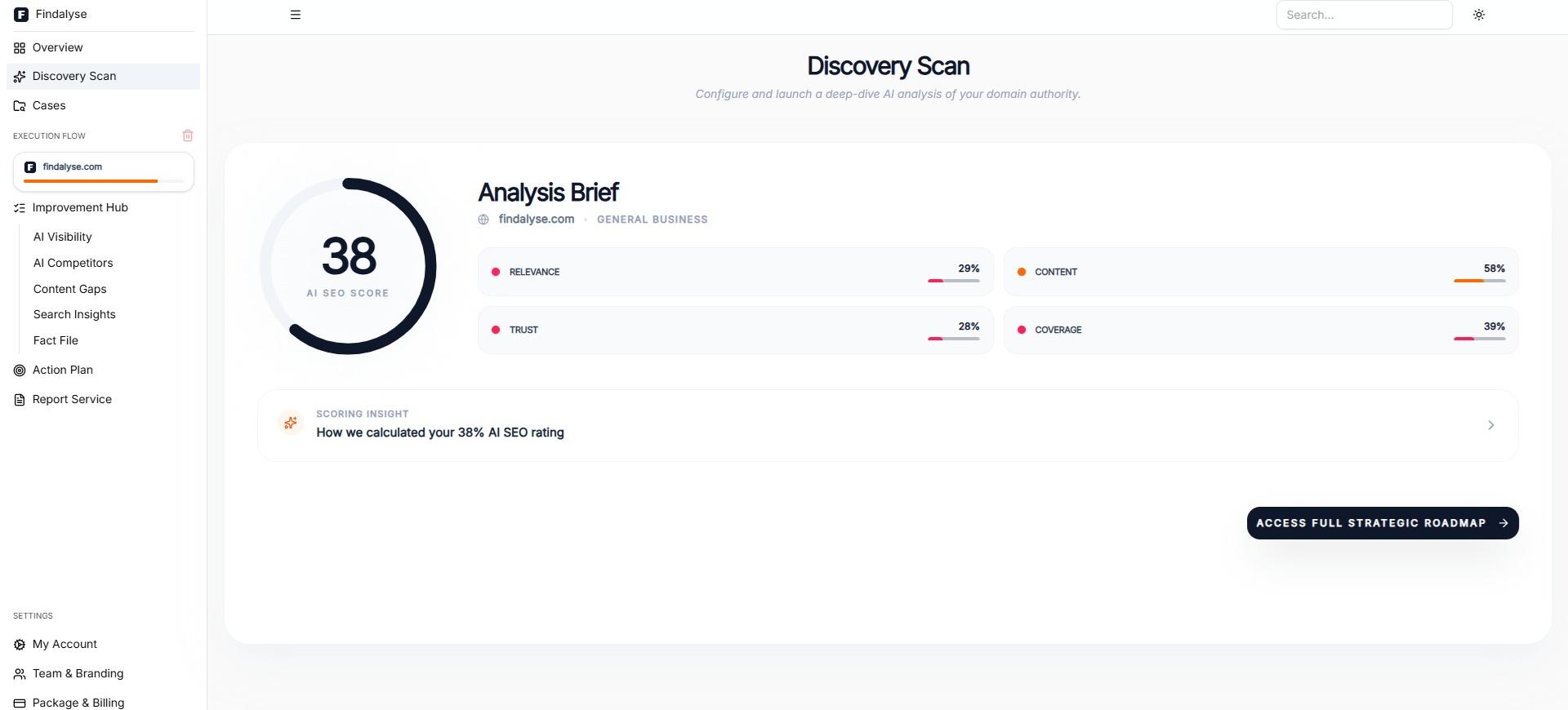Select the Content metric card
This screenshot has width=1568, height=710.
click(1261, 272)
